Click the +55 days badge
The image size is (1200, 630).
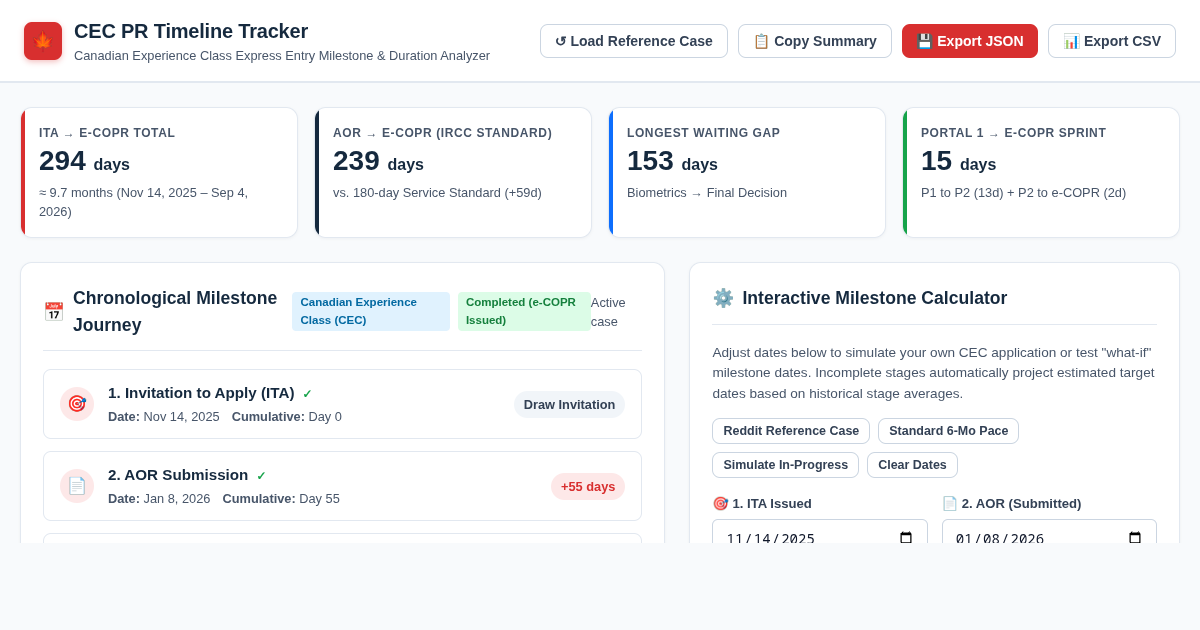[x=588, y=486]
